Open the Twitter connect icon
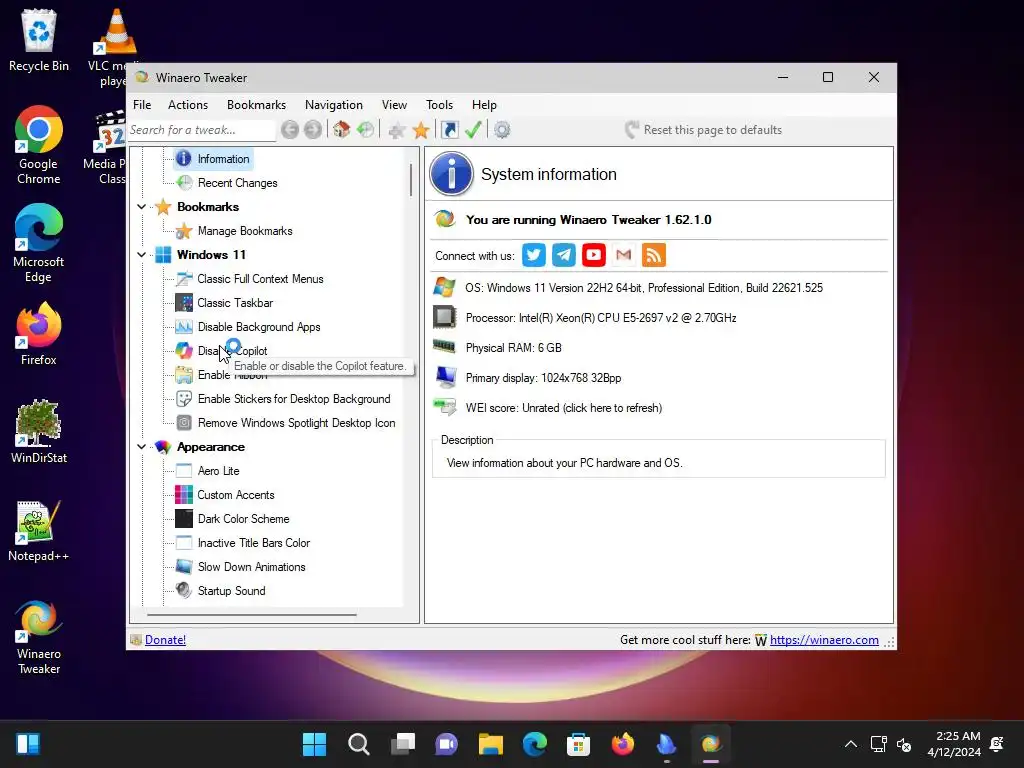 coord(534,255)
